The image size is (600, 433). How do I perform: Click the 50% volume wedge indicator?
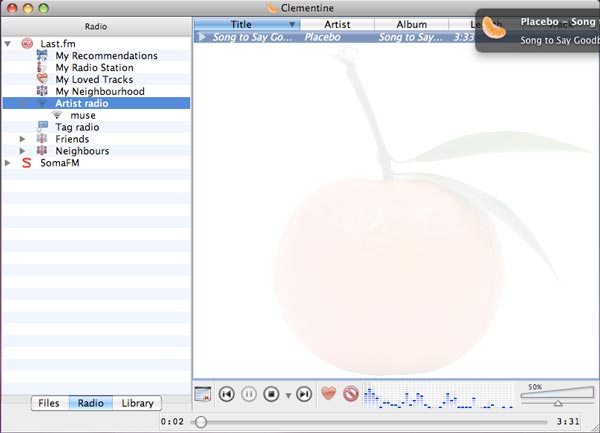click(557, 392)
